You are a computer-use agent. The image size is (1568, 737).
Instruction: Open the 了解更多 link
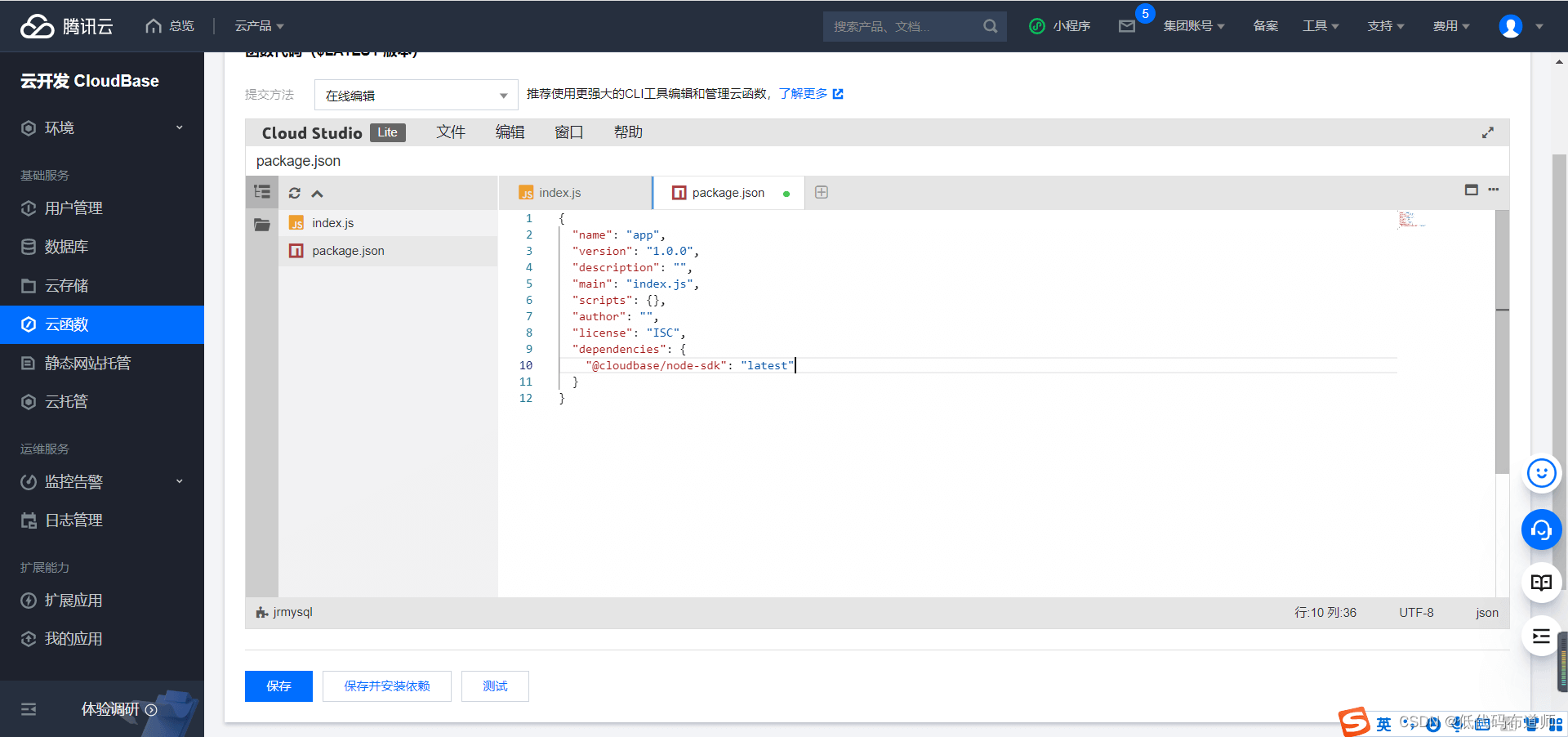pyautogui.click(x=803, y=94)
